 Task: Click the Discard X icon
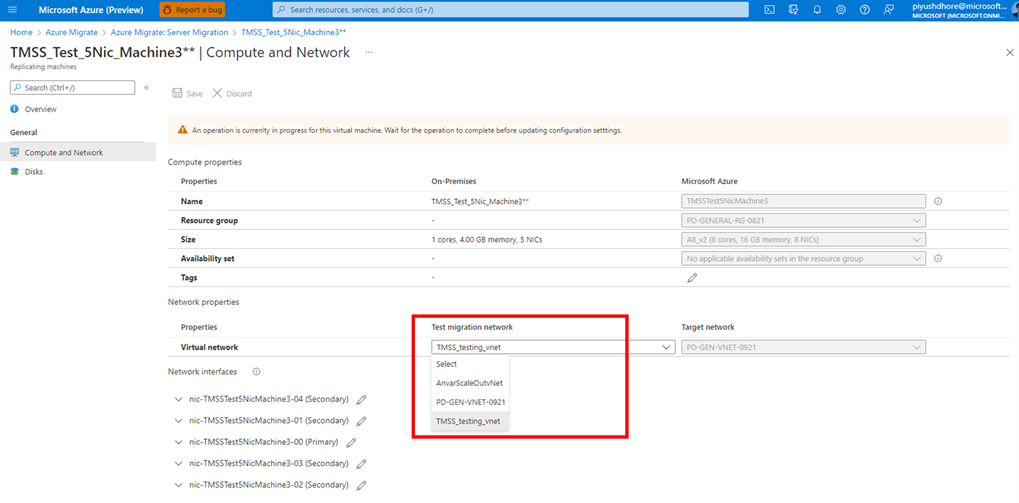(217, 94)
